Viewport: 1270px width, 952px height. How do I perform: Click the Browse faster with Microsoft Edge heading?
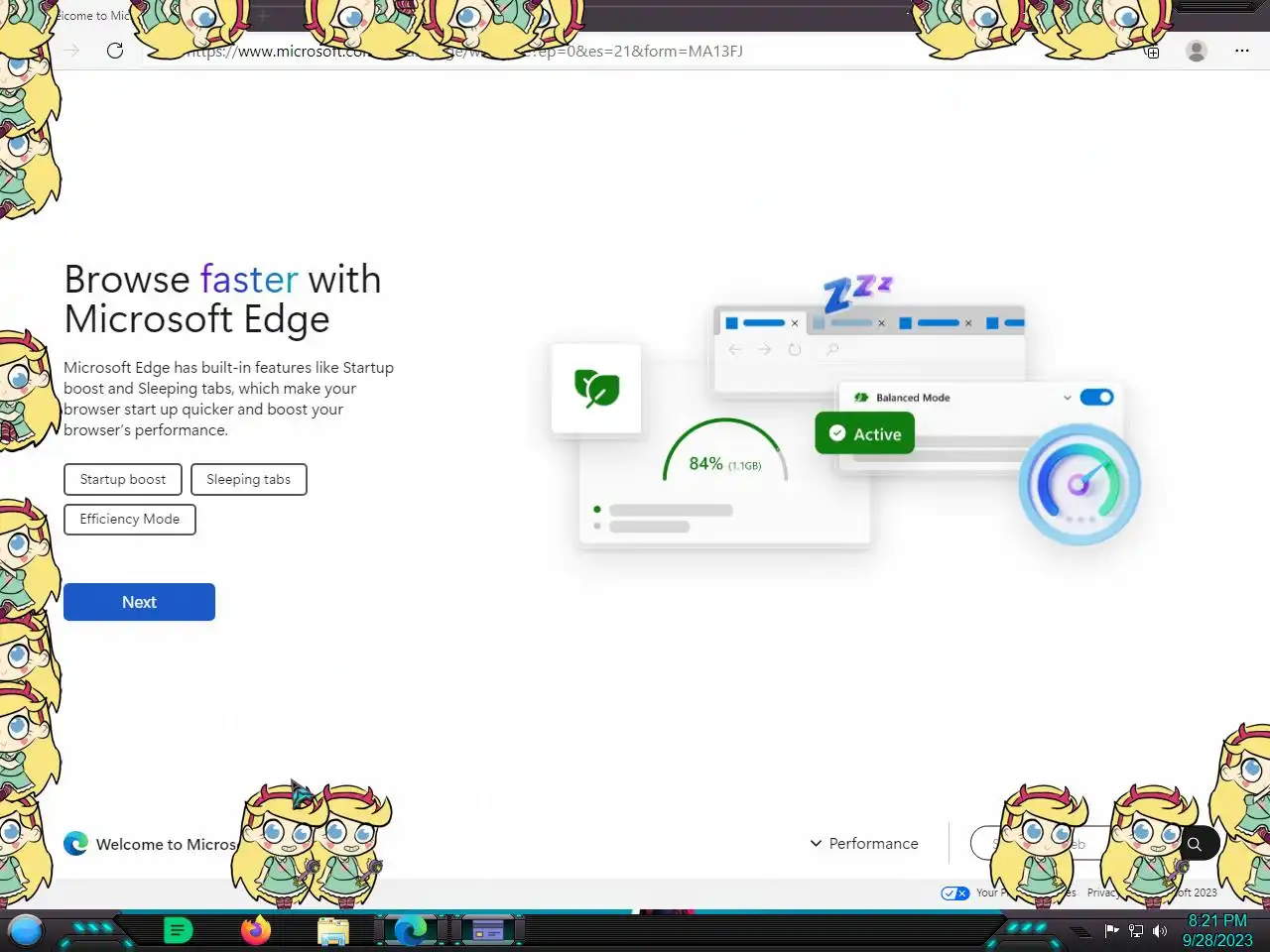click(222, 299)
